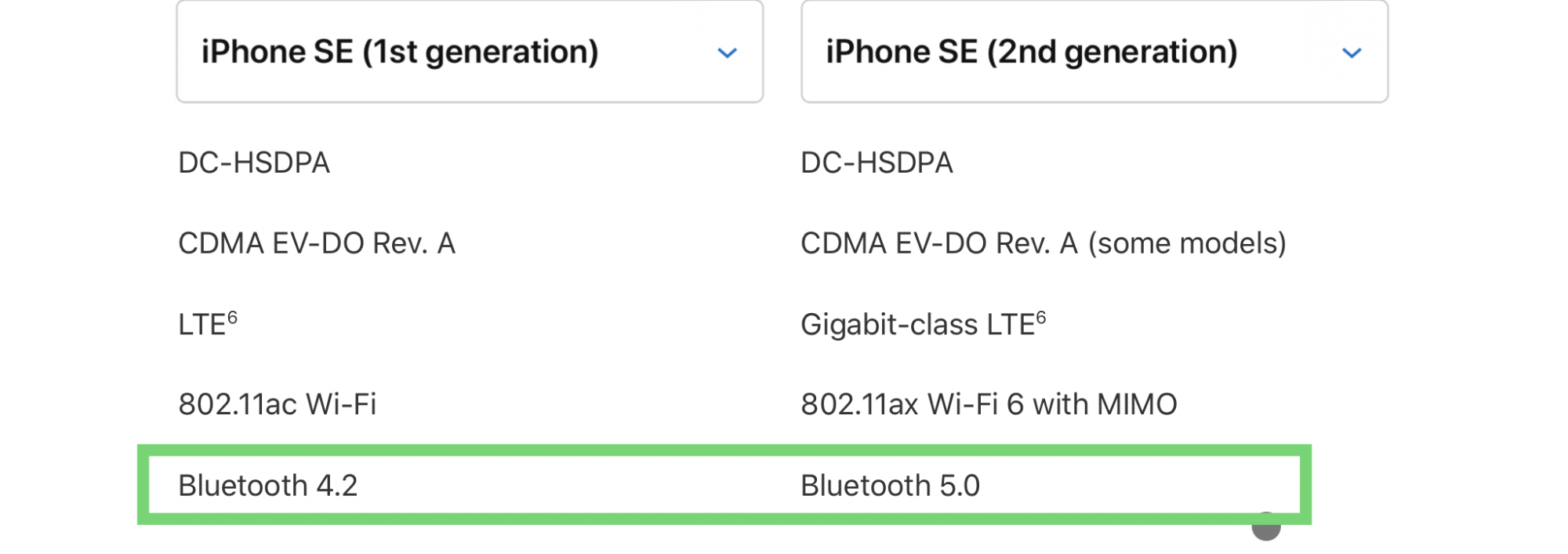1568x554 pixels.
Task: Open the iPhone SE (1st generation) model selector
Action: (x=470, y=51)
